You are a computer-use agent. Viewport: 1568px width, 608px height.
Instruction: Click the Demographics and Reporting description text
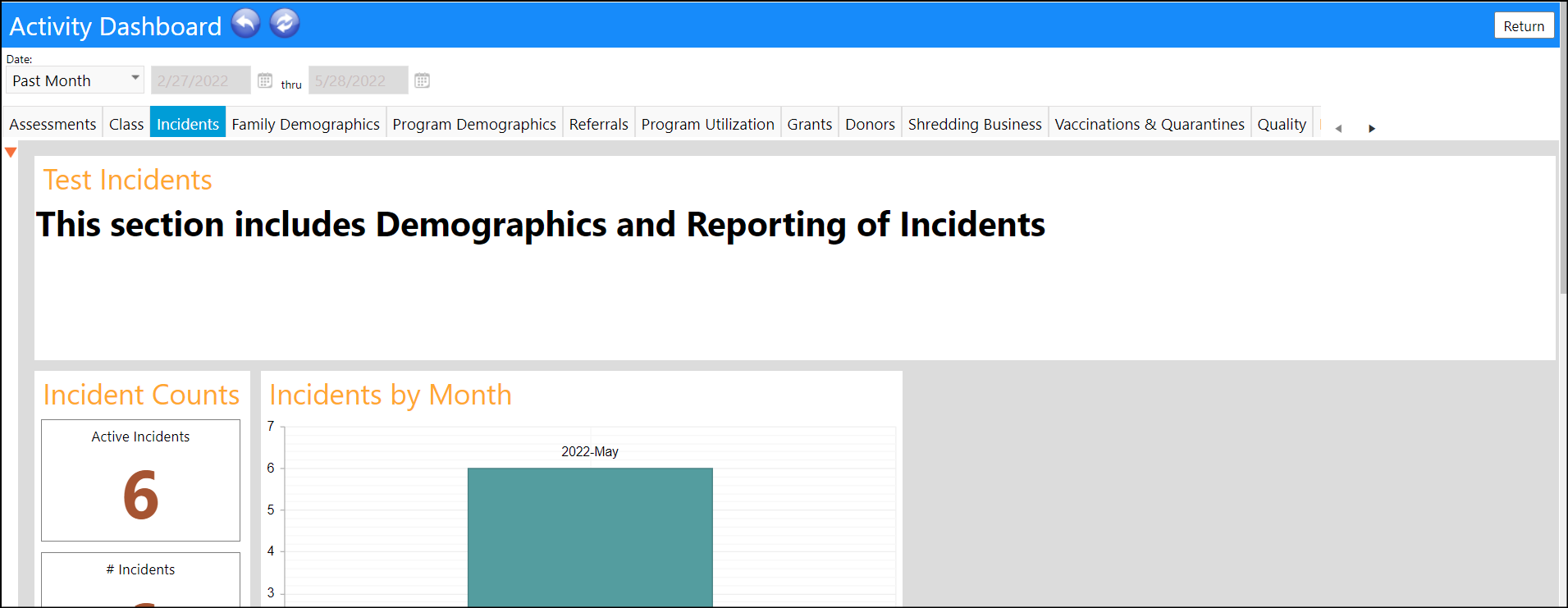click(541, 224)
